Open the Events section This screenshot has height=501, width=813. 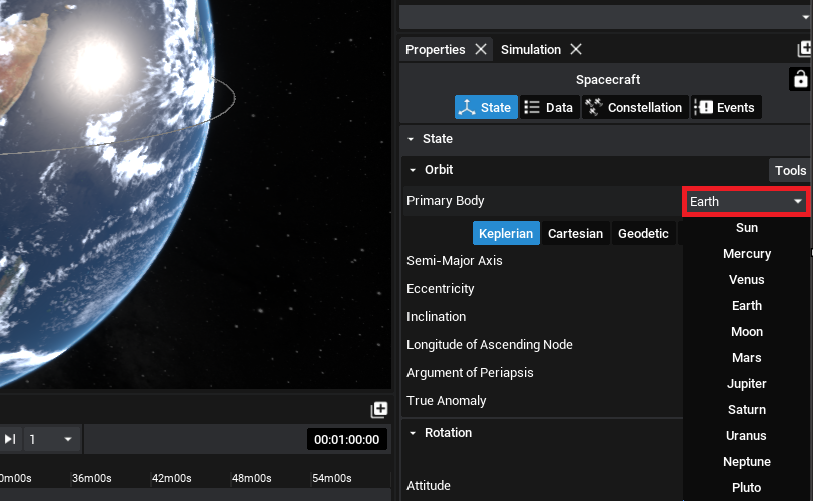tap(726, 107)
